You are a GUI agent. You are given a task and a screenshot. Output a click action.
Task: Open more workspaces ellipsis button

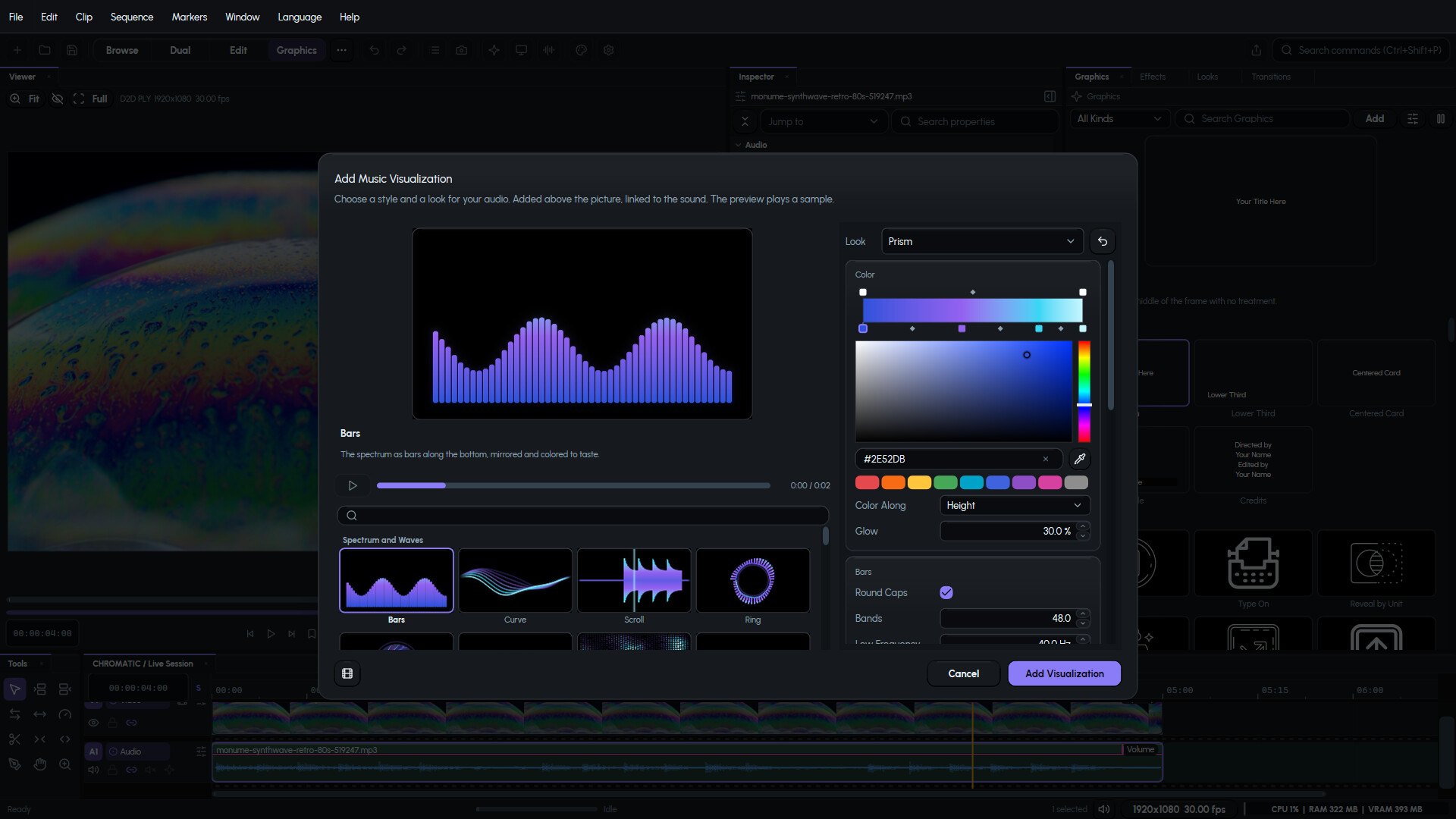tap(342, 50)
